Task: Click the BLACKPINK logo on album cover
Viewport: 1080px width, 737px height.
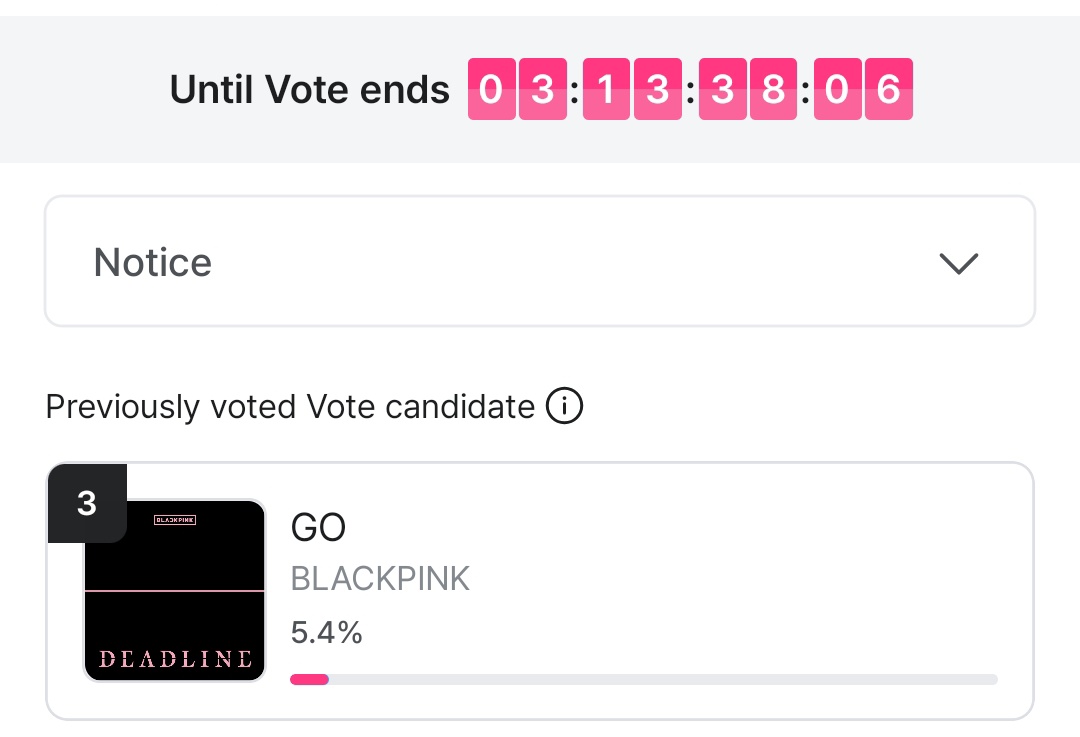Action: pos(174,520)
